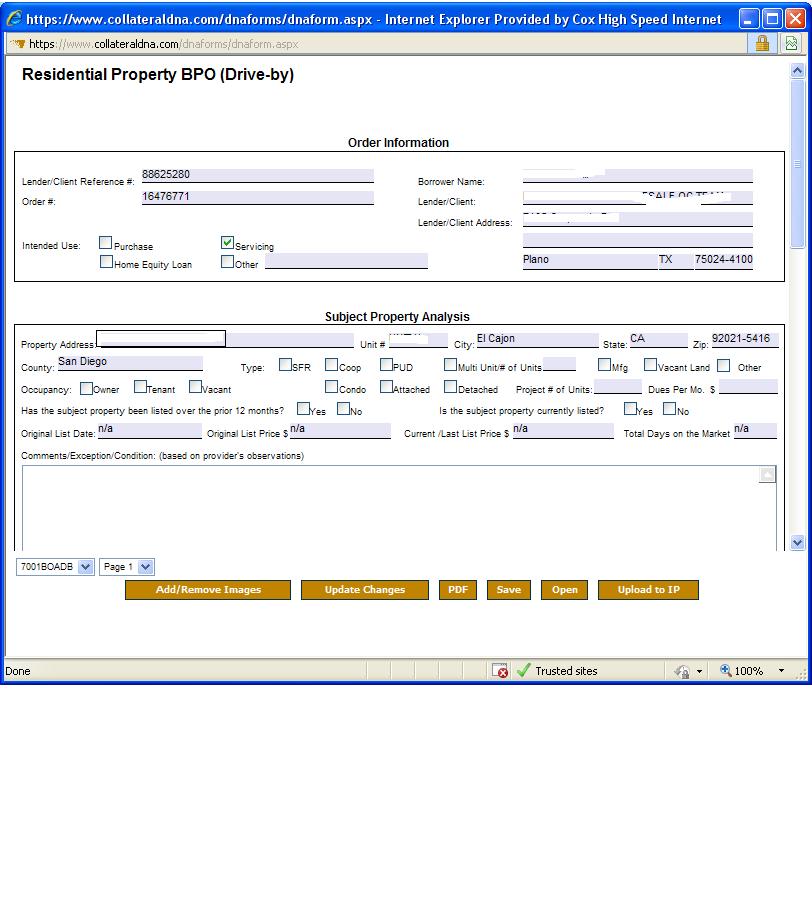Click the popup blocker icon in status bar
812x902 pixels.
pyautogui.click(x=501, y=671)
